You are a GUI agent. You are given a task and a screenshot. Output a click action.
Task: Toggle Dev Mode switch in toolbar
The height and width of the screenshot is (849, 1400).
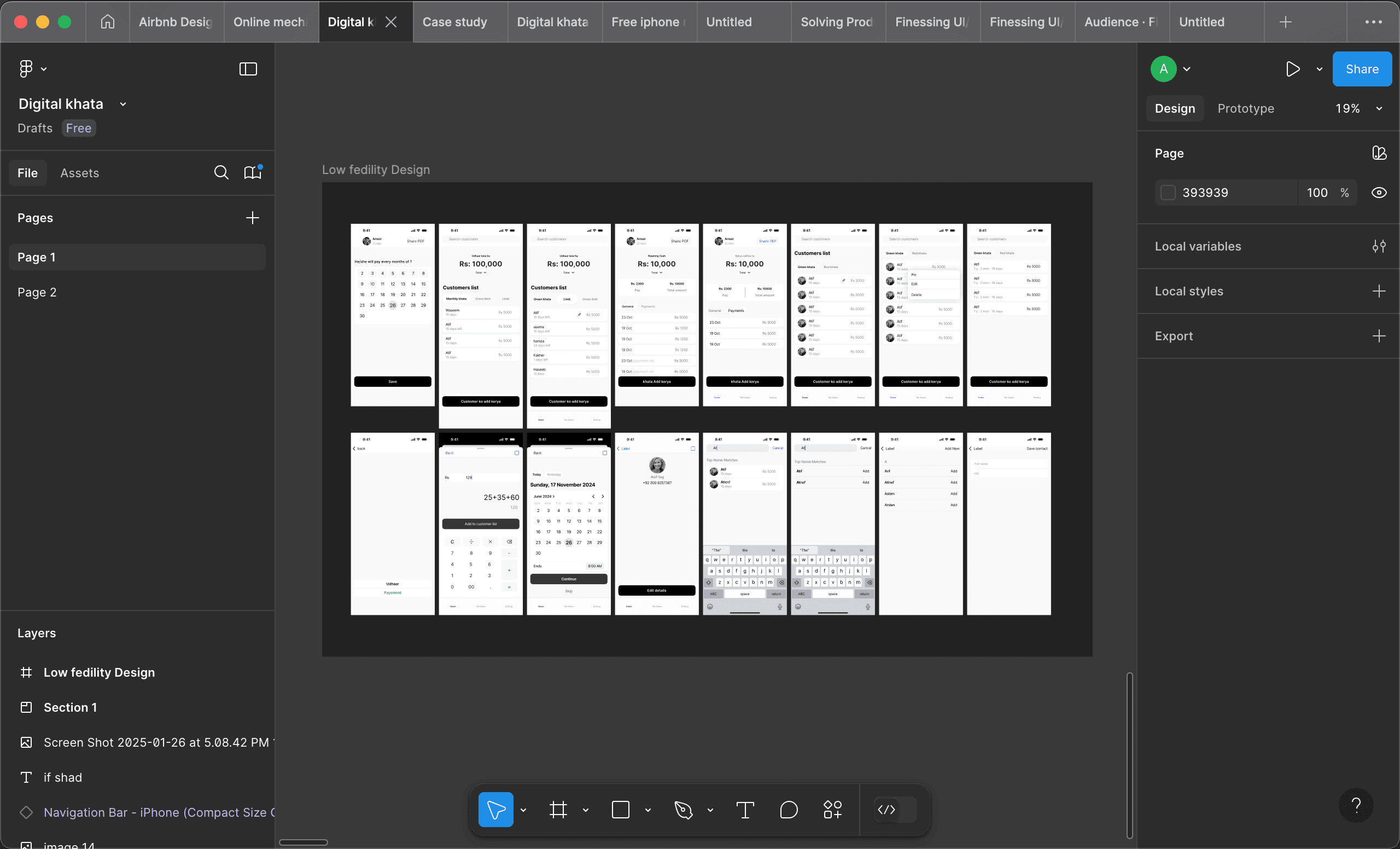[x=896, y=809]
